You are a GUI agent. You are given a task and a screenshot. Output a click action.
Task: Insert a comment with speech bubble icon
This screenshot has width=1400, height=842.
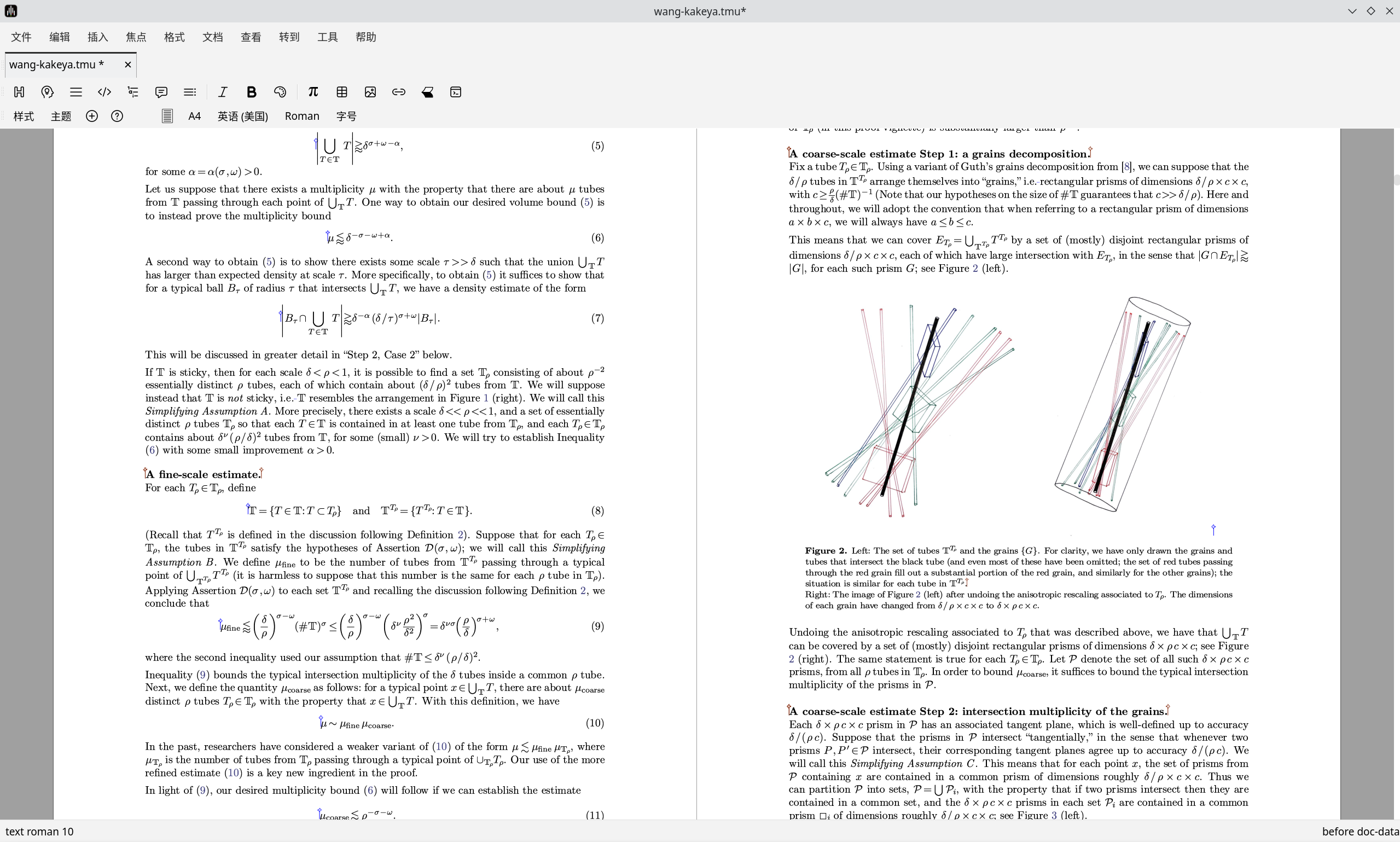[x=161, y=92]
